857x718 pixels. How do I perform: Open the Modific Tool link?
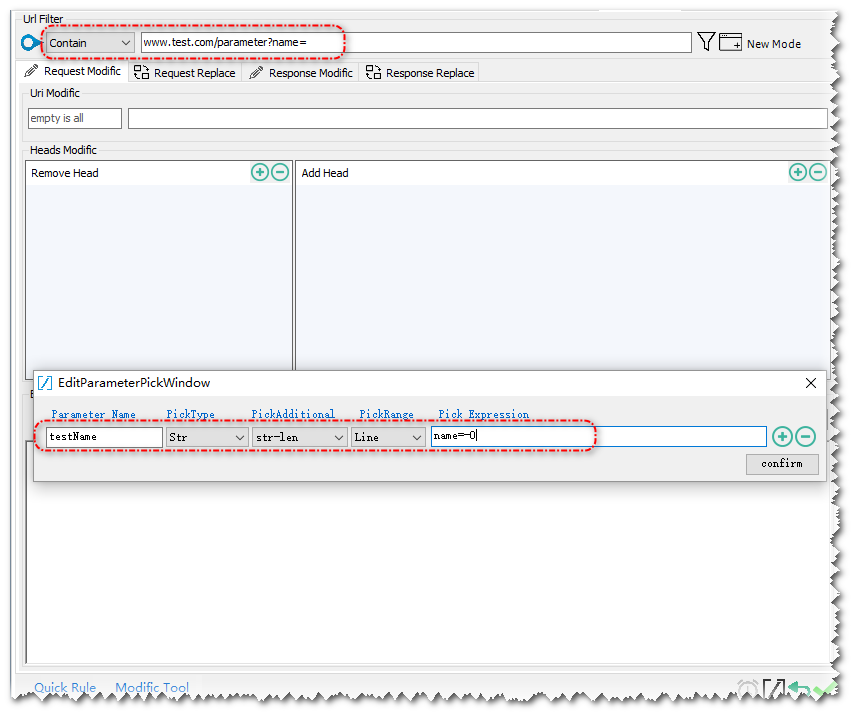pos(152,687)
